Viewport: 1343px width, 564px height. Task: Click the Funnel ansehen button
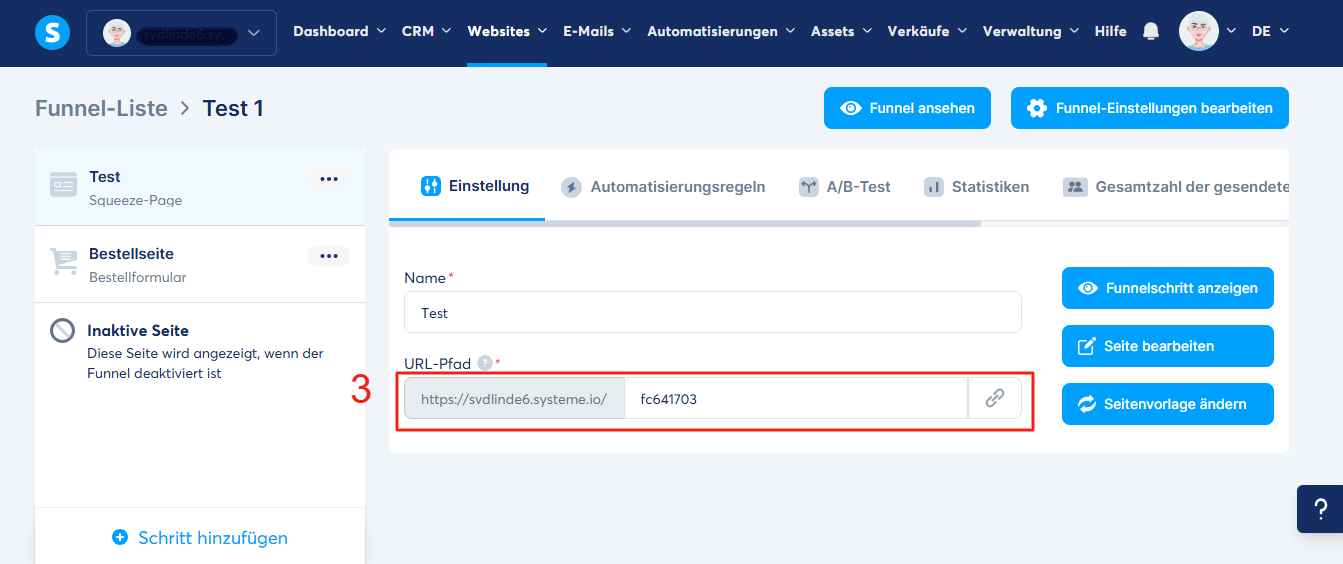click(907, 108)
